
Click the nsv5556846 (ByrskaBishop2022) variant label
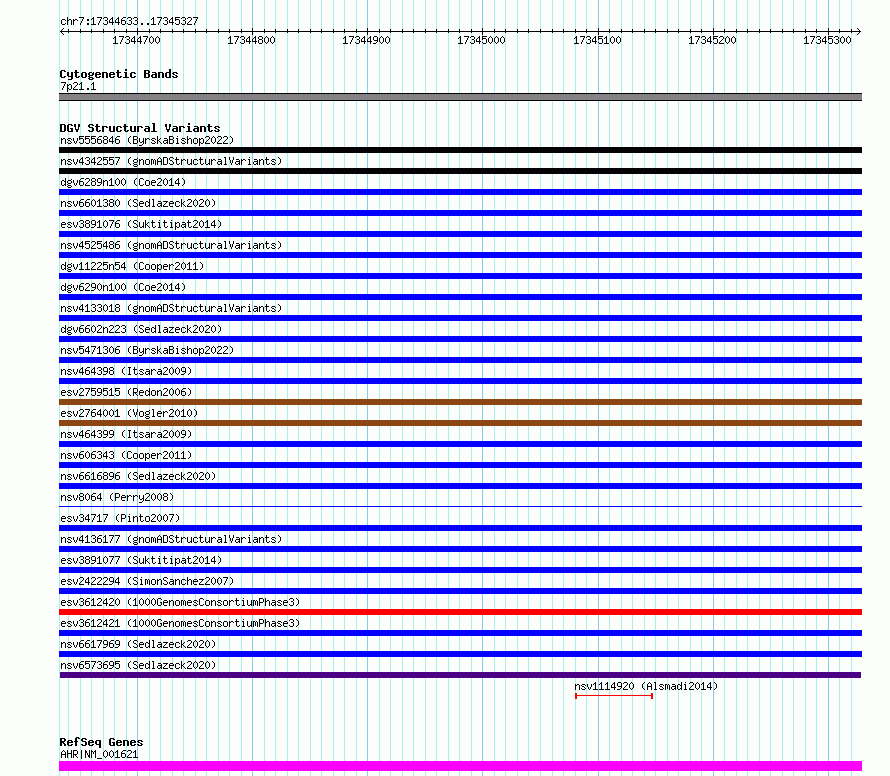[147, 140]
